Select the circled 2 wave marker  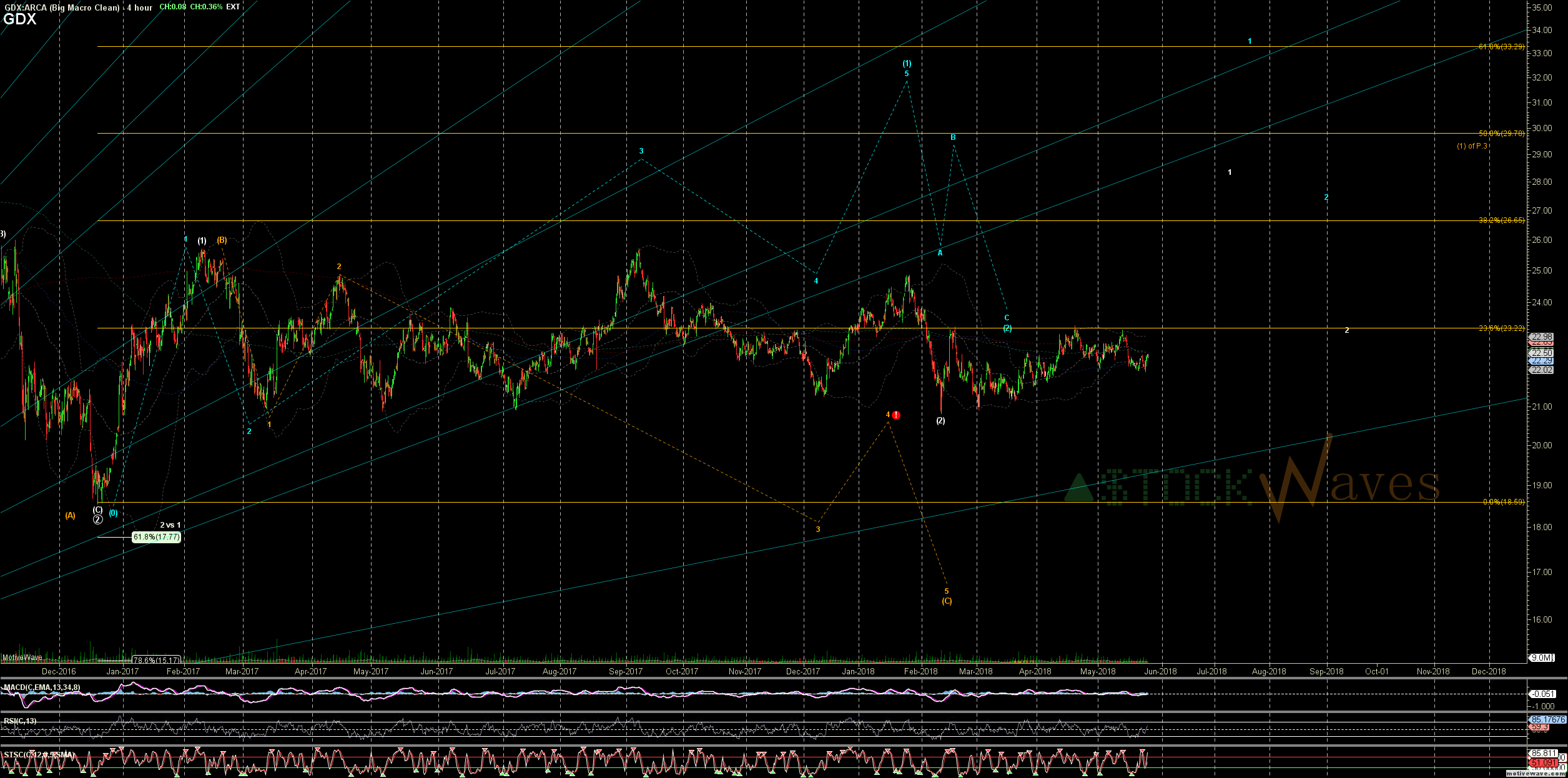[x=98, y=519]
